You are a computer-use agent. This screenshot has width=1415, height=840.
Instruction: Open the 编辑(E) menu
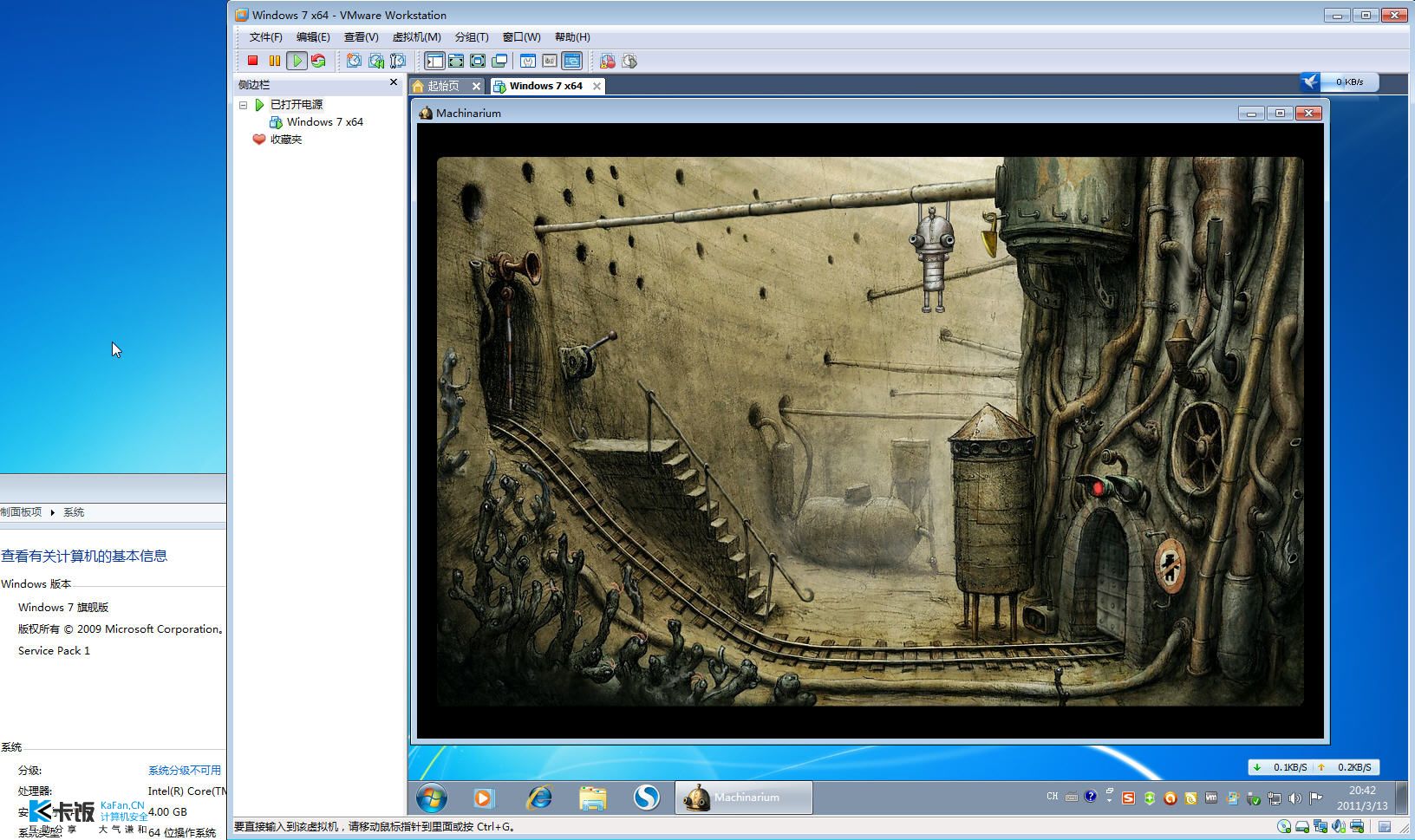313,37
